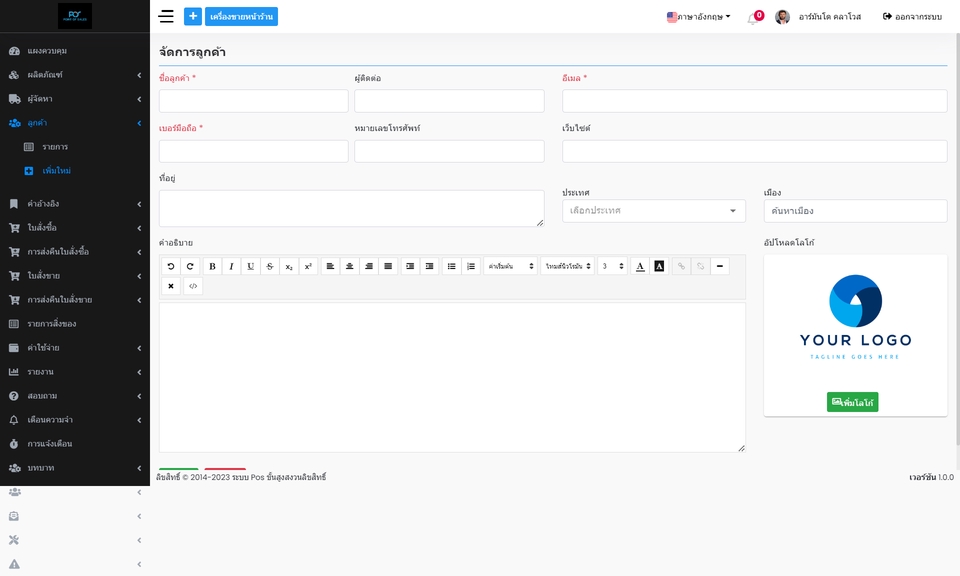Align text right in editor
Image resolution: width=960 pixels, height=576 pixels.
(x=369, y=266)
